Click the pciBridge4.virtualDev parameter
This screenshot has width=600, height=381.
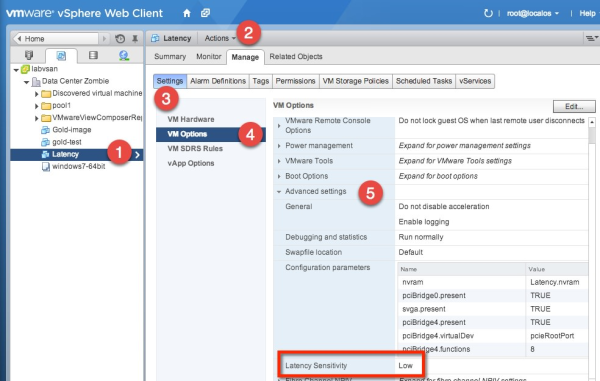[x=438, y=336]
